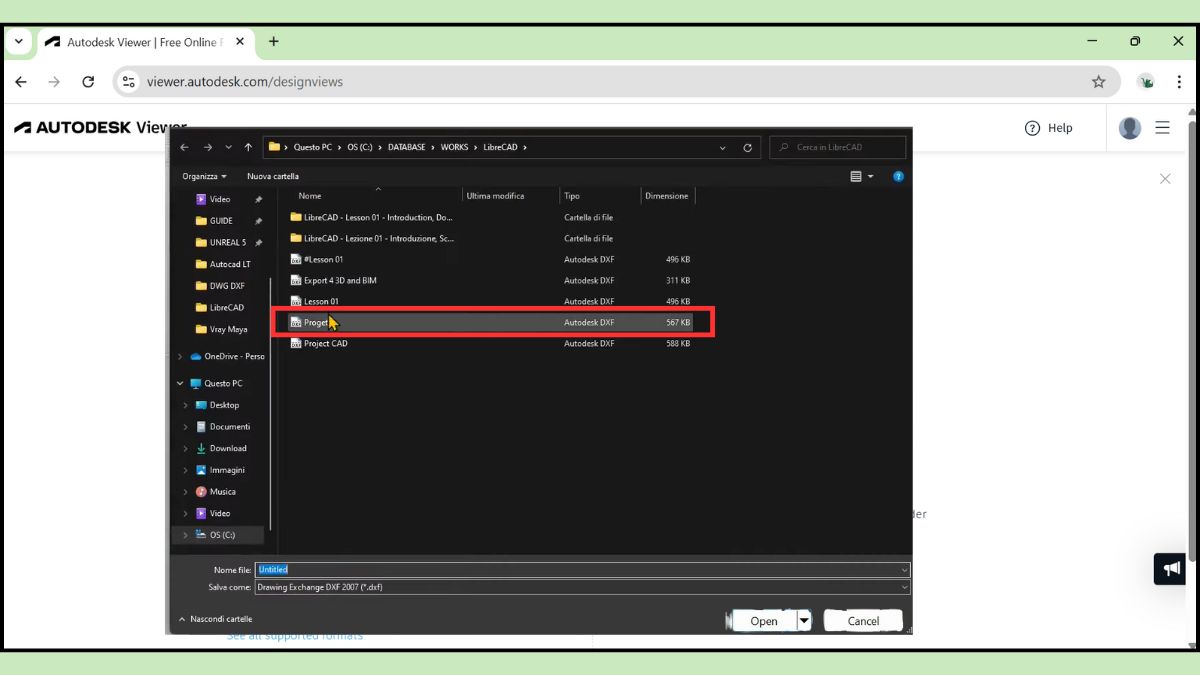This screenshot has width=1200, height=675.
Task: Cancel the file dialog
Action: pyautogui.click(x=863, y=621)
